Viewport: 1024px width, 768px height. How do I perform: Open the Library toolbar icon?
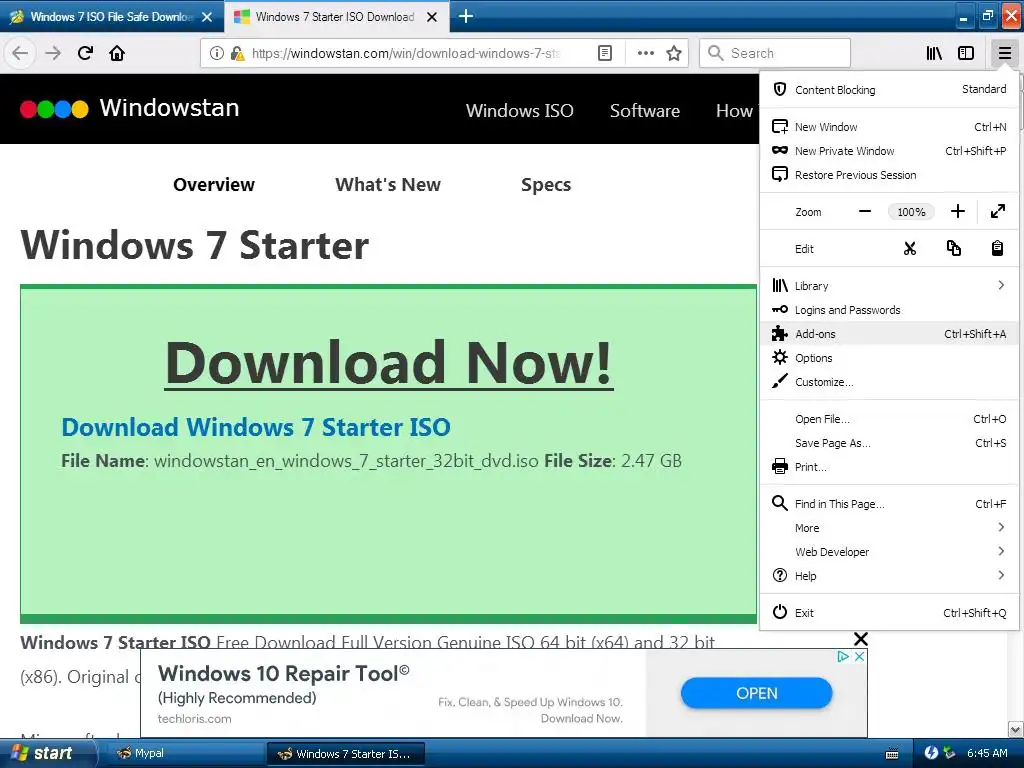pyautogui.click(x=934, y=53)
